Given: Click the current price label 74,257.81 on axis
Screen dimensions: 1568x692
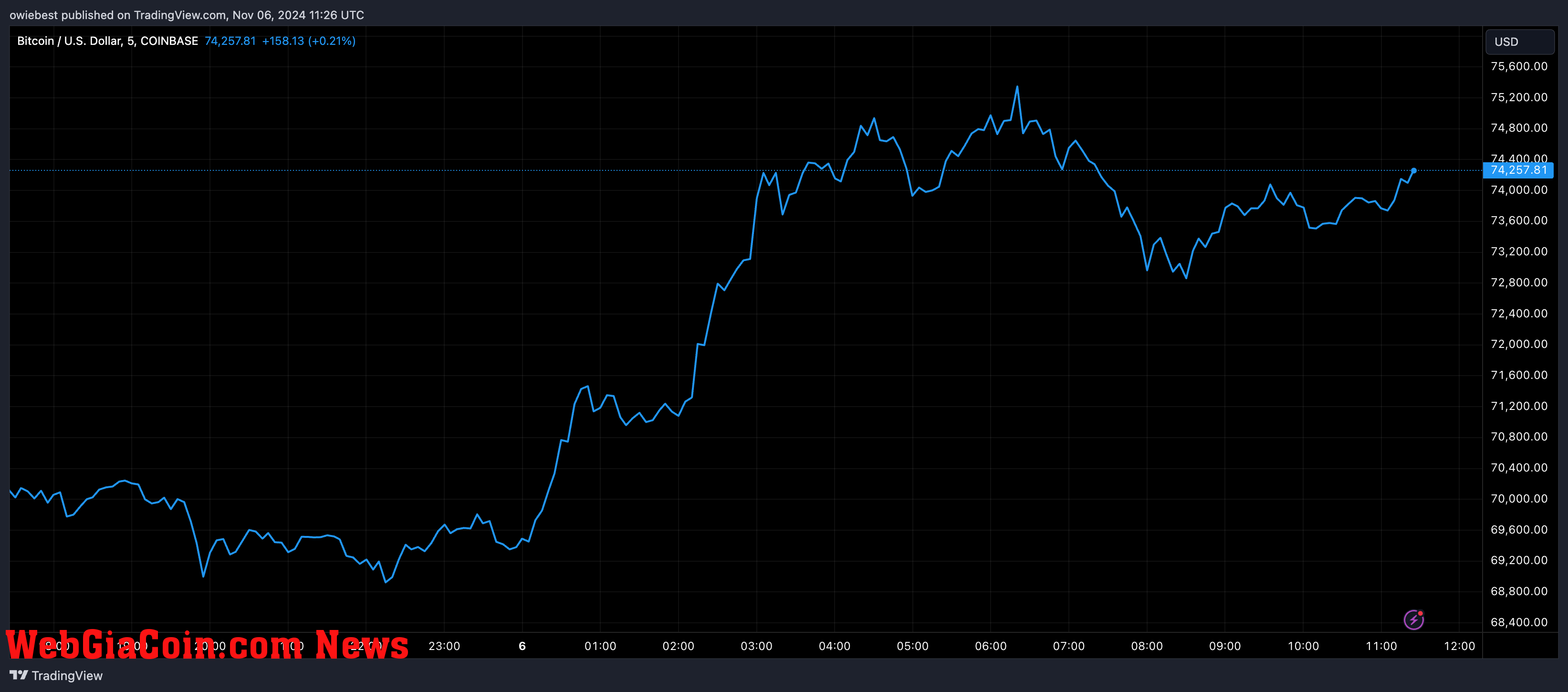Looking at the screenshot, I should [x=1518, y=170].
